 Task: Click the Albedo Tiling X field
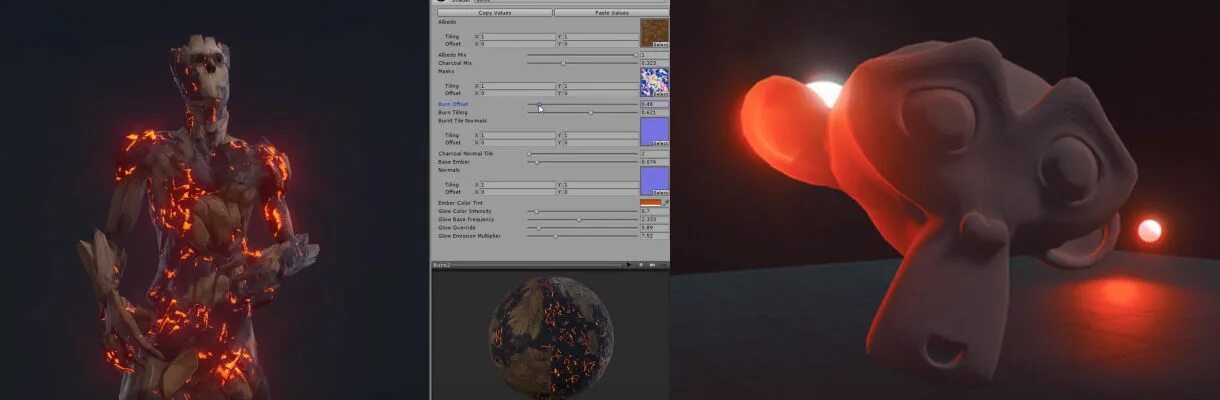517,37
